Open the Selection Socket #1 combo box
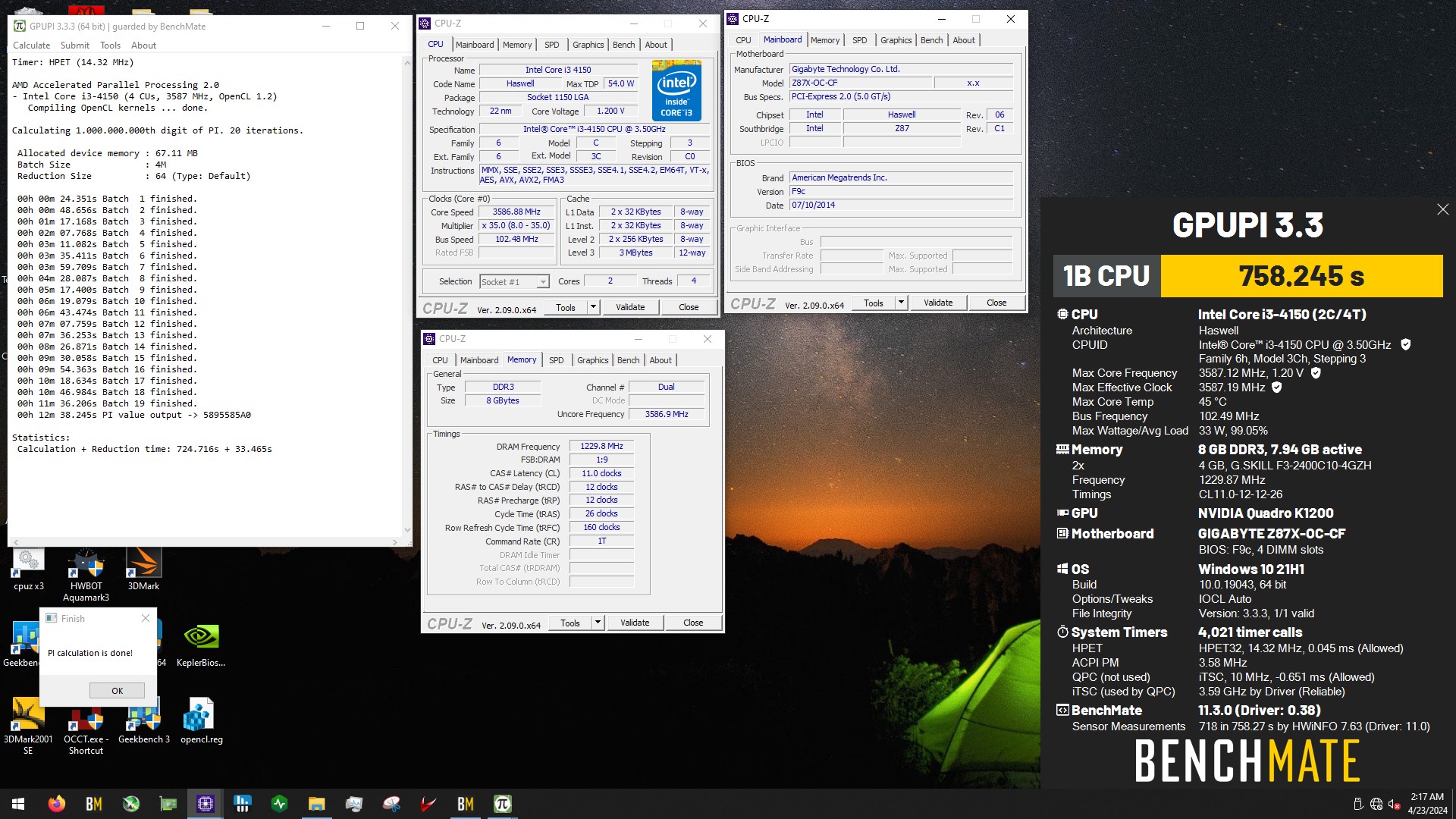Image resolution: width=1456 pixels, height=819 pixels. (x=514, y=281)
